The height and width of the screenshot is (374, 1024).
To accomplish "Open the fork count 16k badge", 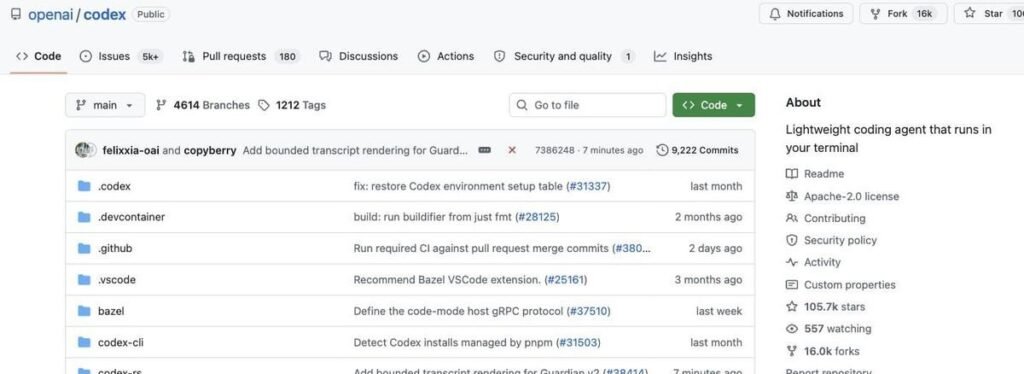I will pos(924,14).
